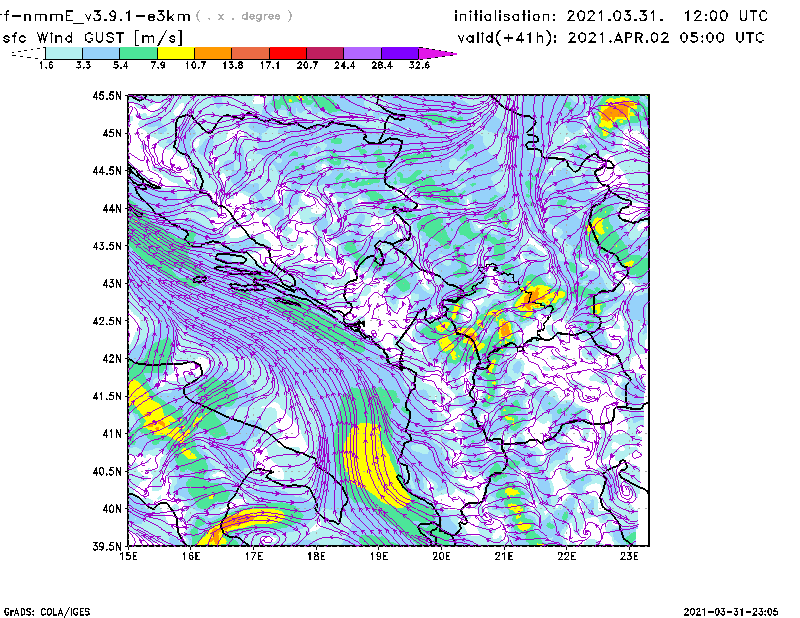The height and width of the screenshot is (618, 800).
Task: Click the 17E longitude label
Action: coord(254,556)
